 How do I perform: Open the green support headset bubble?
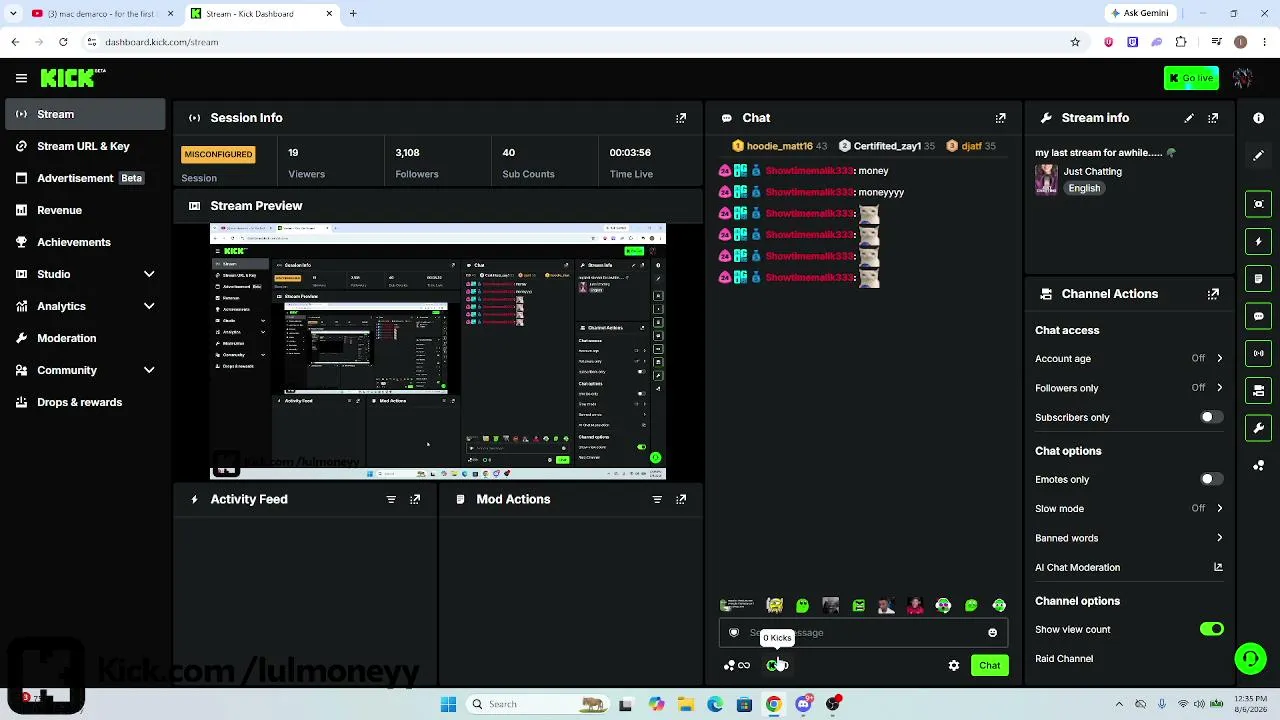(x=1250, y=658)
